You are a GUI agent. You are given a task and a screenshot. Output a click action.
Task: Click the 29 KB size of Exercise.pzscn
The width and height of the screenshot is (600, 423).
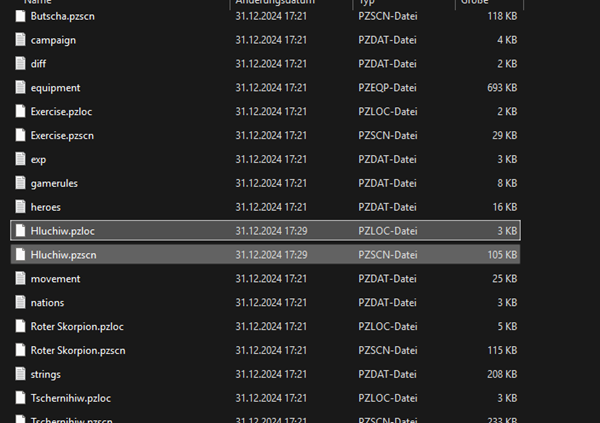505,135
